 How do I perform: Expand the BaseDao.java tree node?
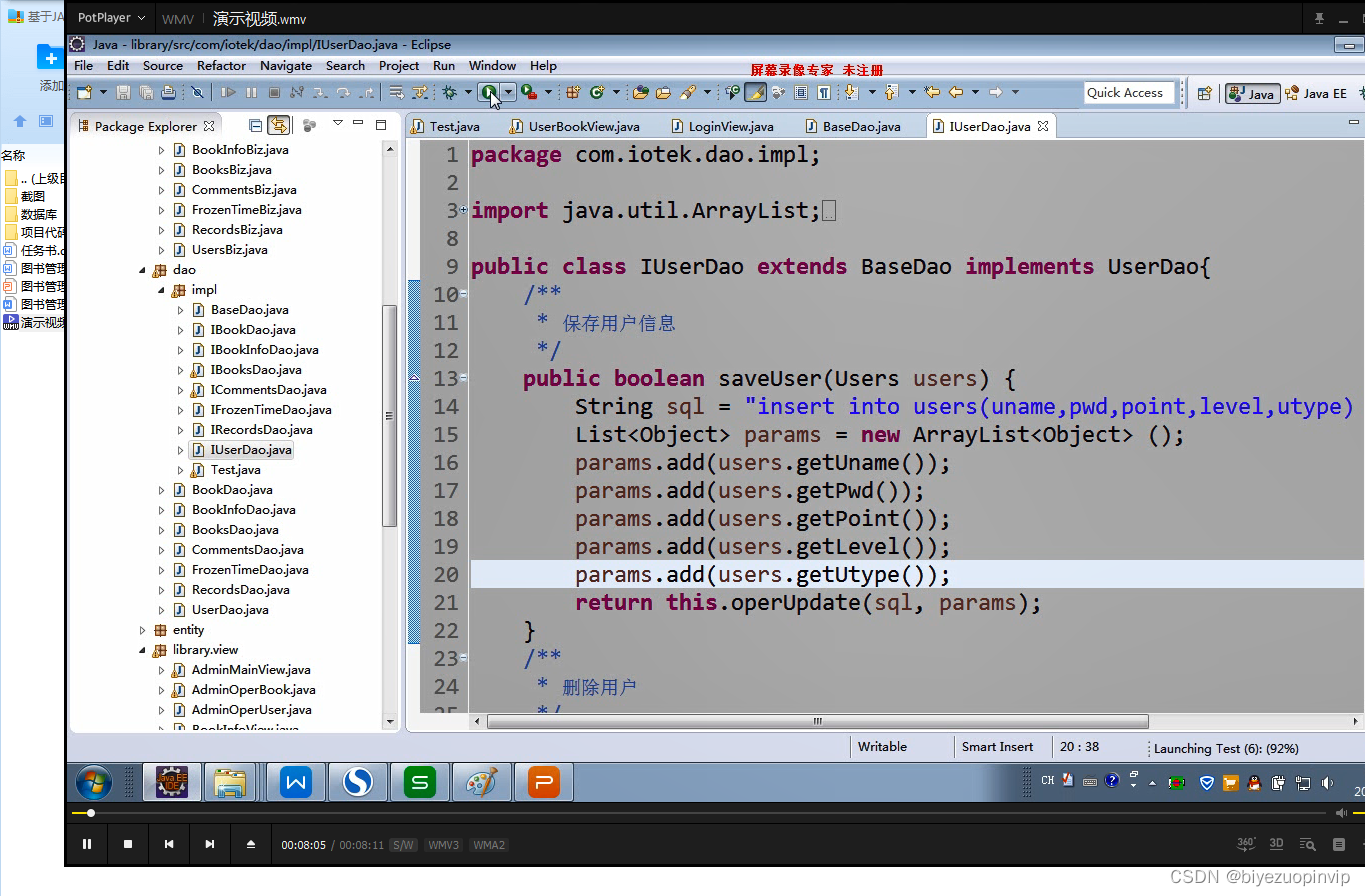click(x=180, y=310)
